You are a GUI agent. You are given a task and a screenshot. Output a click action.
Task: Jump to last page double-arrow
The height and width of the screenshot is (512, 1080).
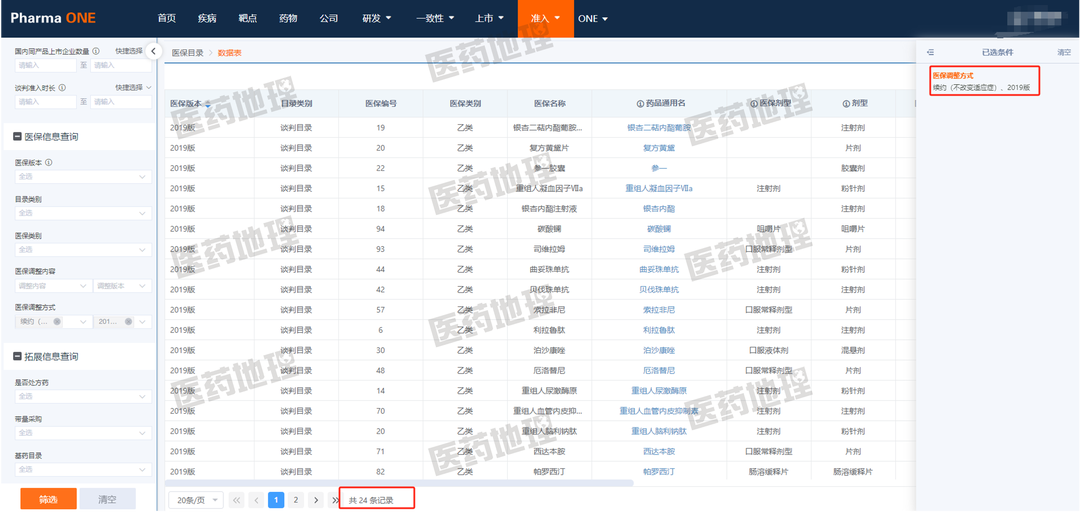[335, 499]
